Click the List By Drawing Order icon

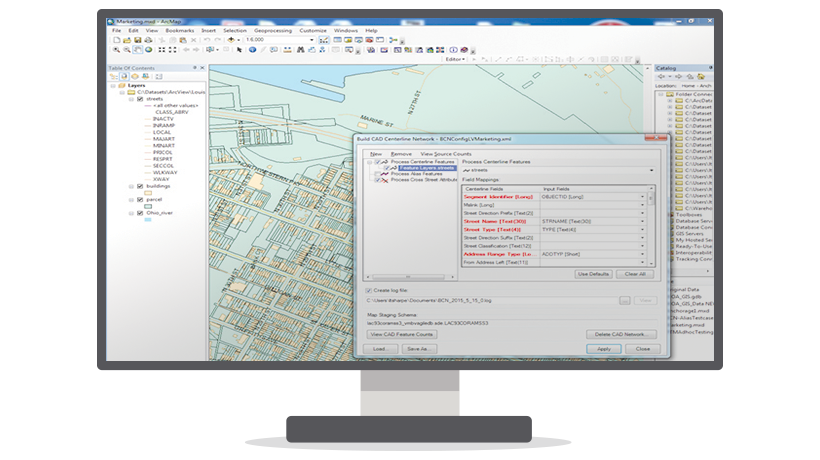tap(113, 76)
